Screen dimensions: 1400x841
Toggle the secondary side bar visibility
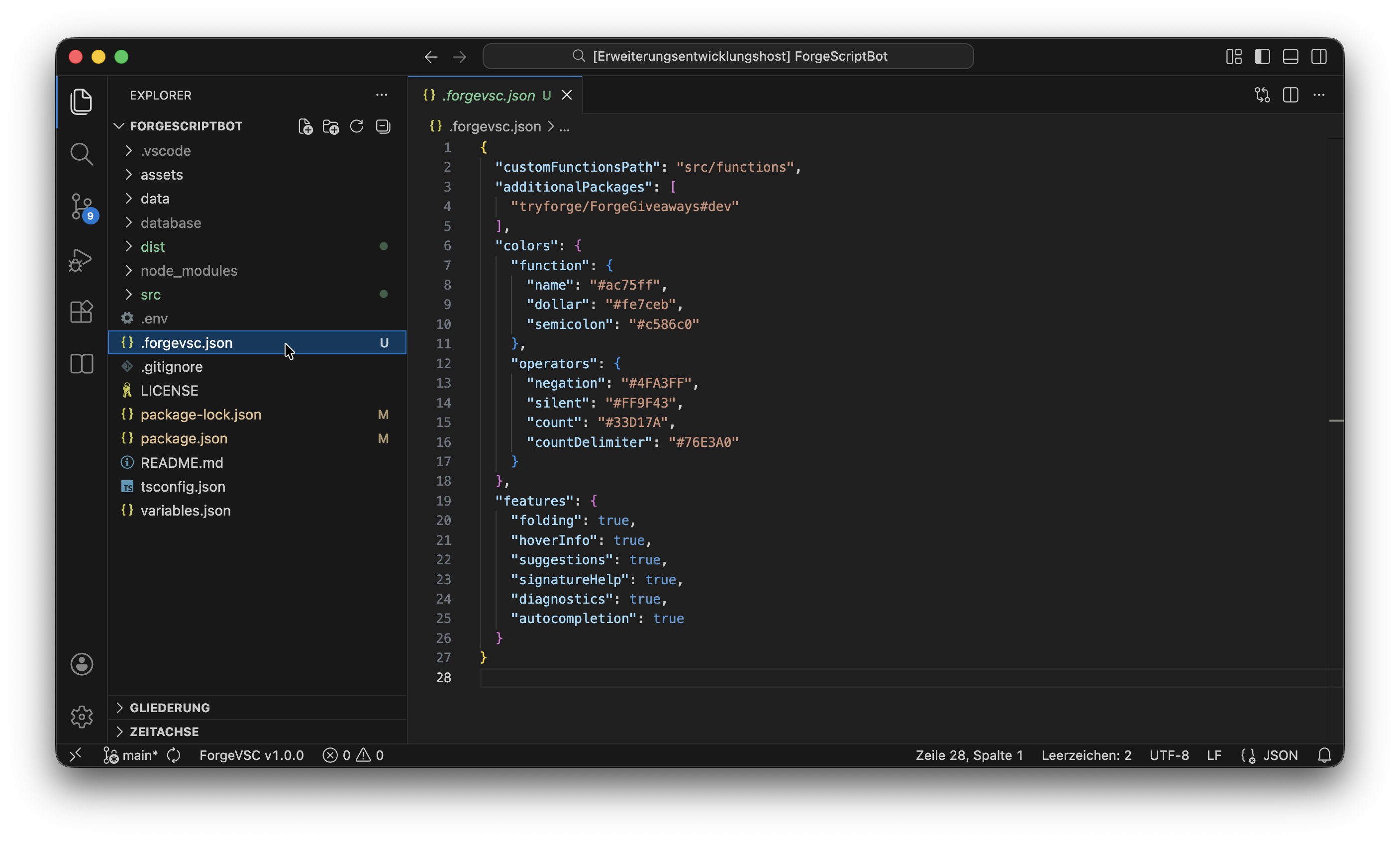(1318, 57)
